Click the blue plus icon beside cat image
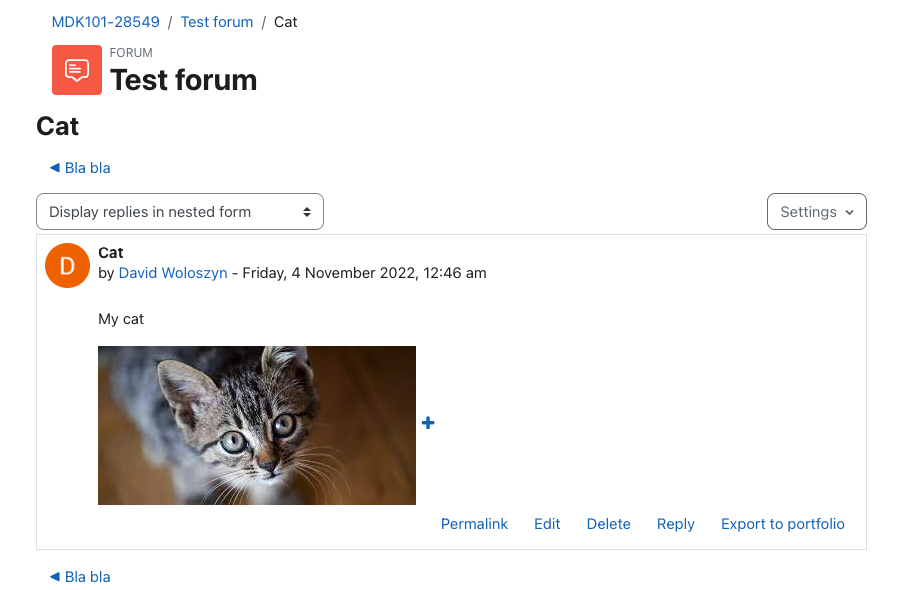 pos(428,423)
